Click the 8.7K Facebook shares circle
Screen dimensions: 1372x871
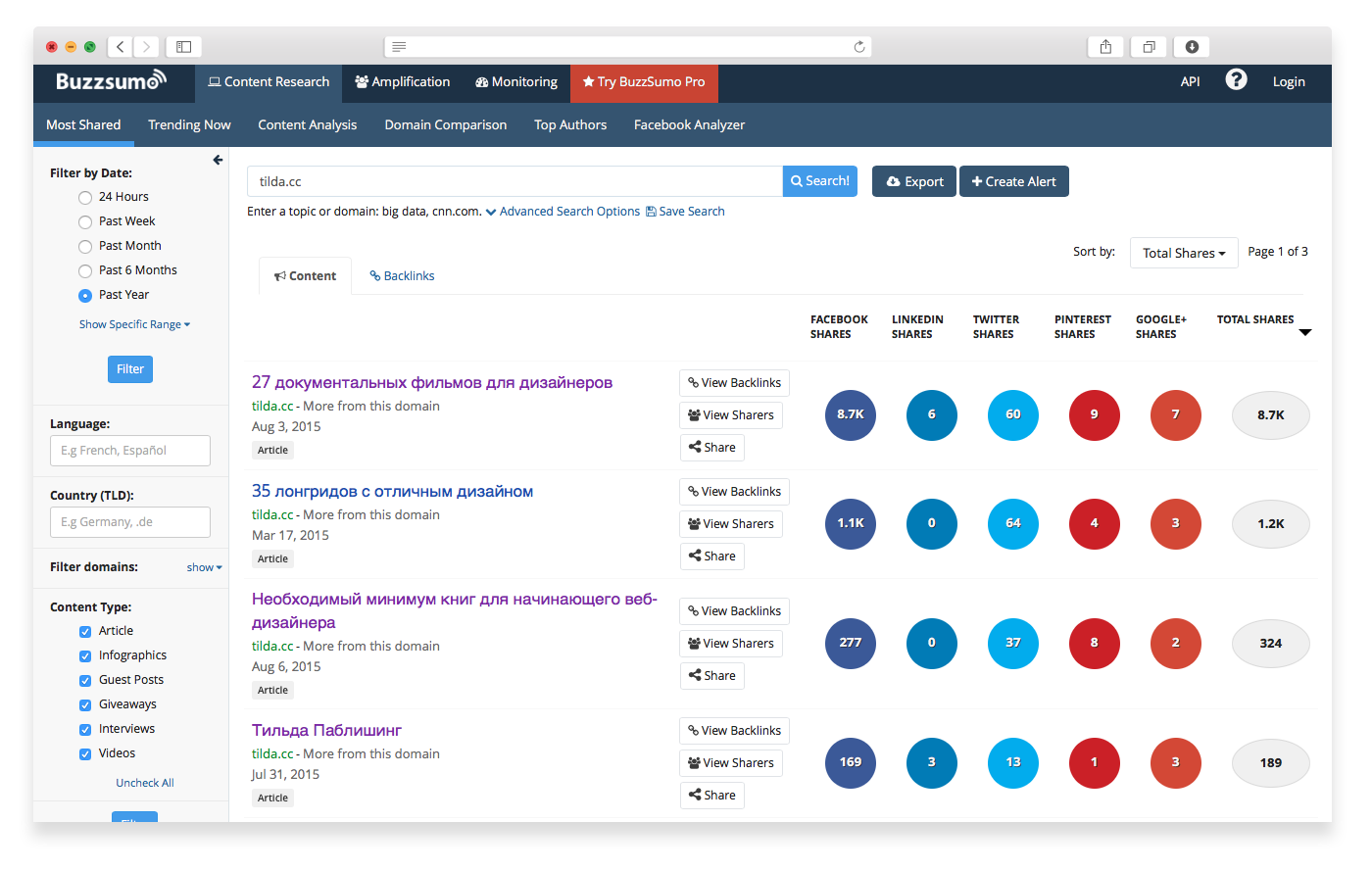[x=850, y=414]
